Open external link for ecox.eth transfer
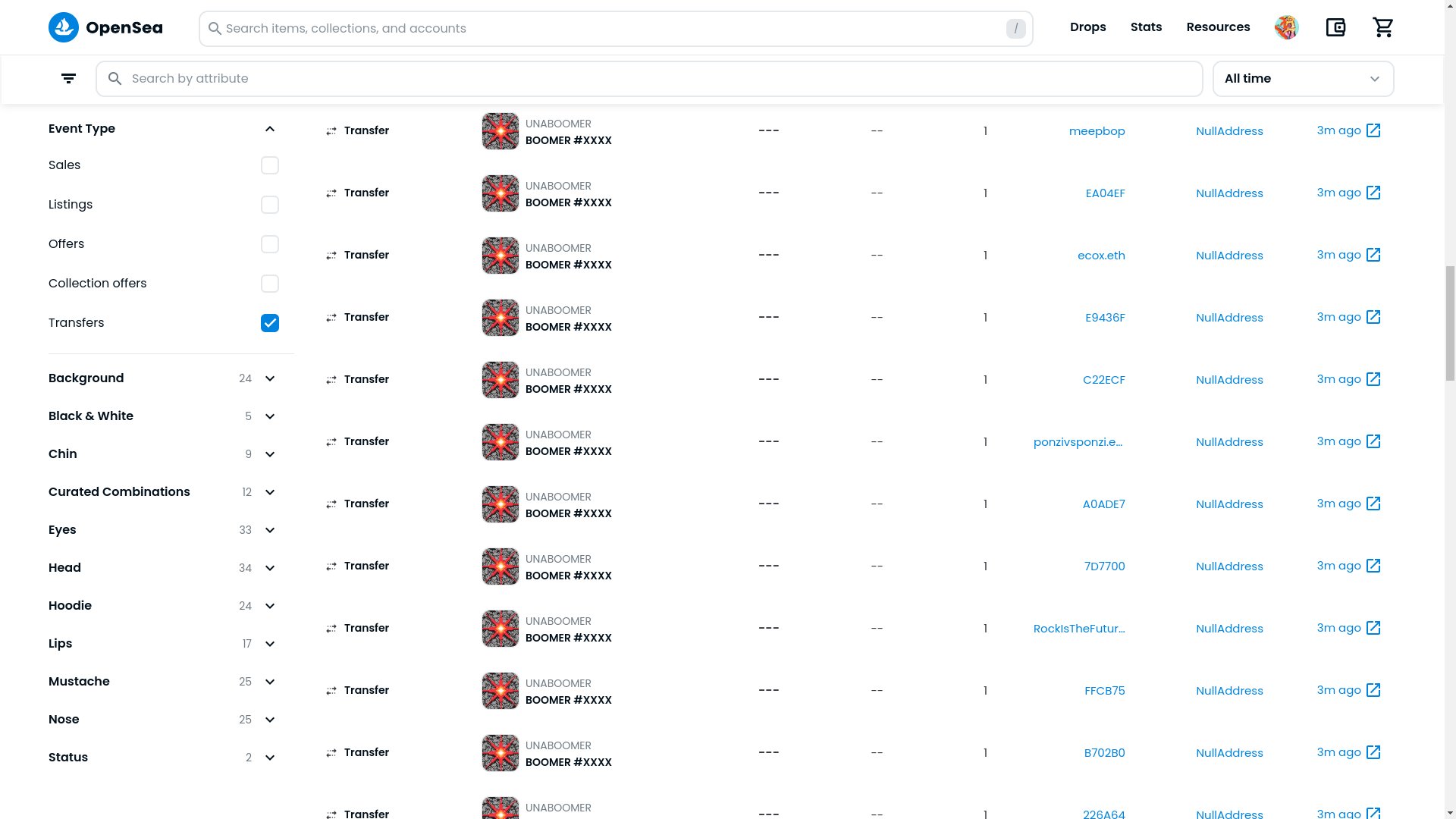The height and width of the screenshot is (819, 1456). tap(1373, 255)
